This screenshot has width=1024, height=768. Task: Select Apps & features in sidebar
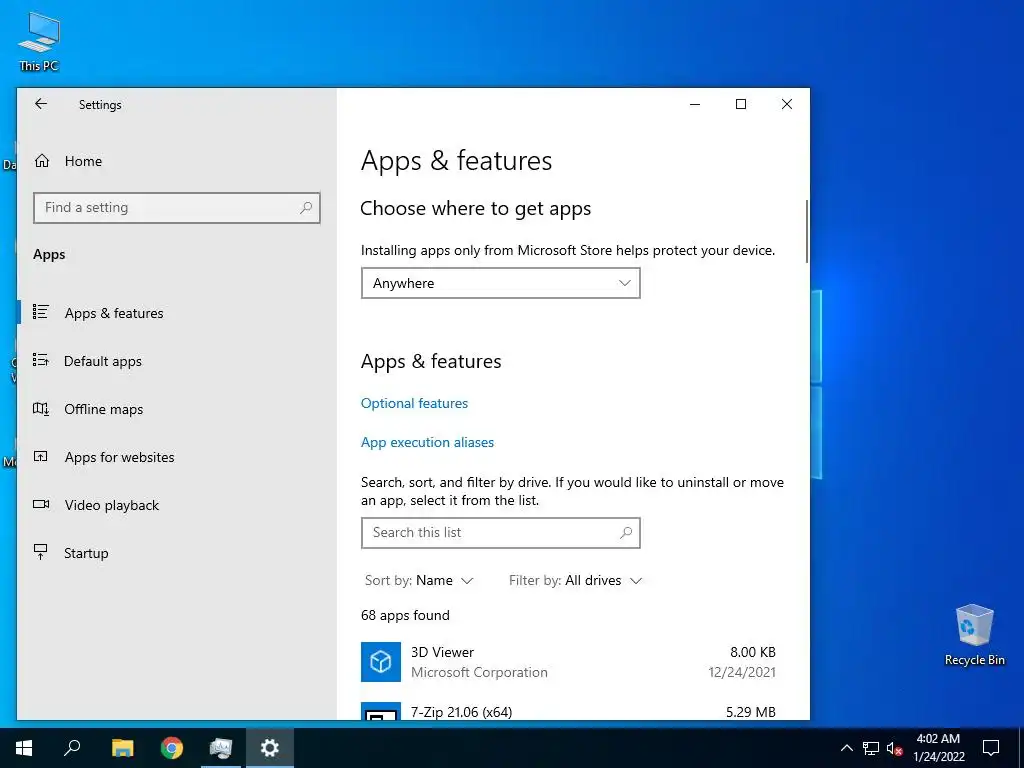pyautogui.click(x=114, y=313)
